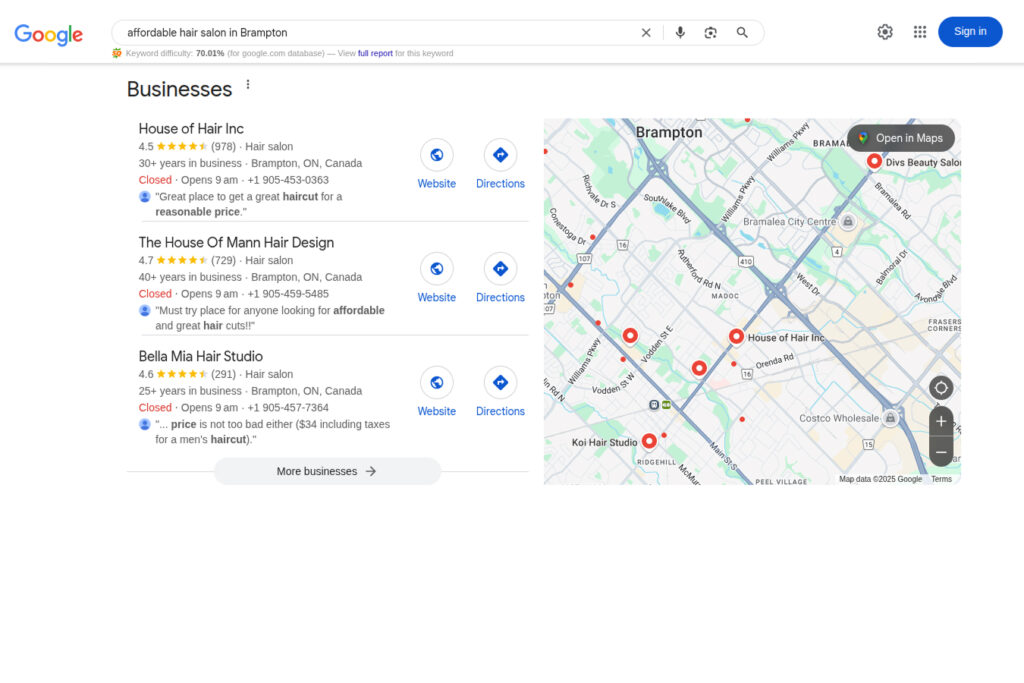Click 'Must try place' review snippet
1024x683 pixels.
pyautogui.click(x=270, y=318)
